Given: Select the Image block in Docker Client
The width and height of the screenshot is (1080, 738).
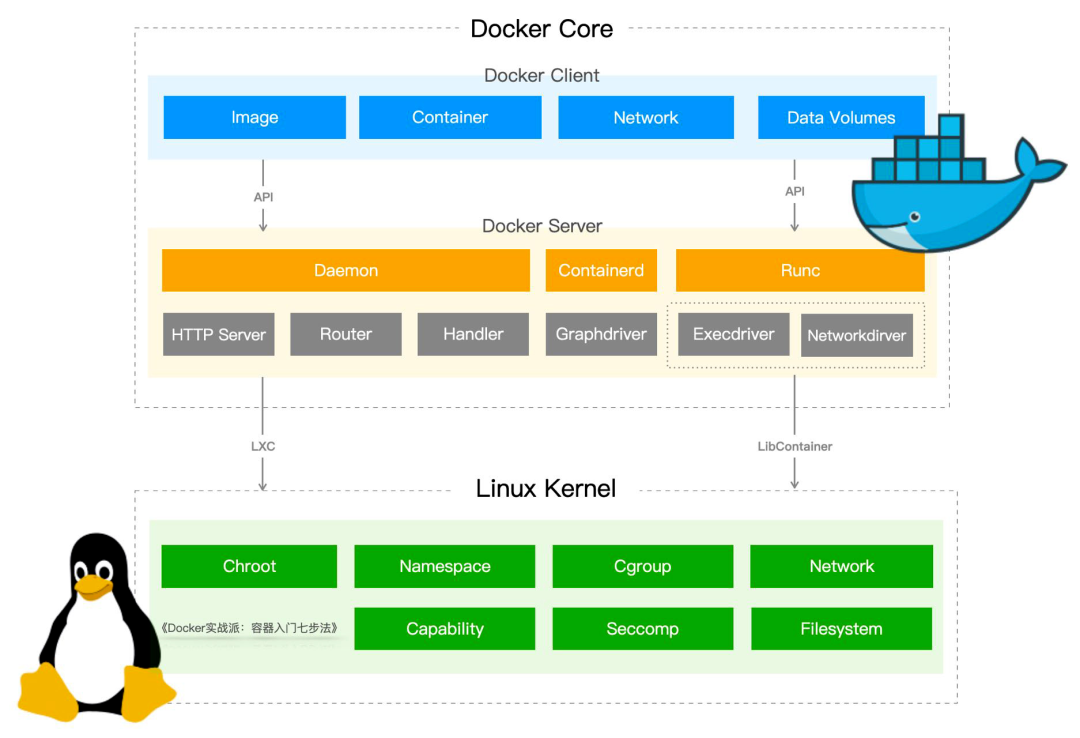Looking at the screenshot, I should [254, 117].
